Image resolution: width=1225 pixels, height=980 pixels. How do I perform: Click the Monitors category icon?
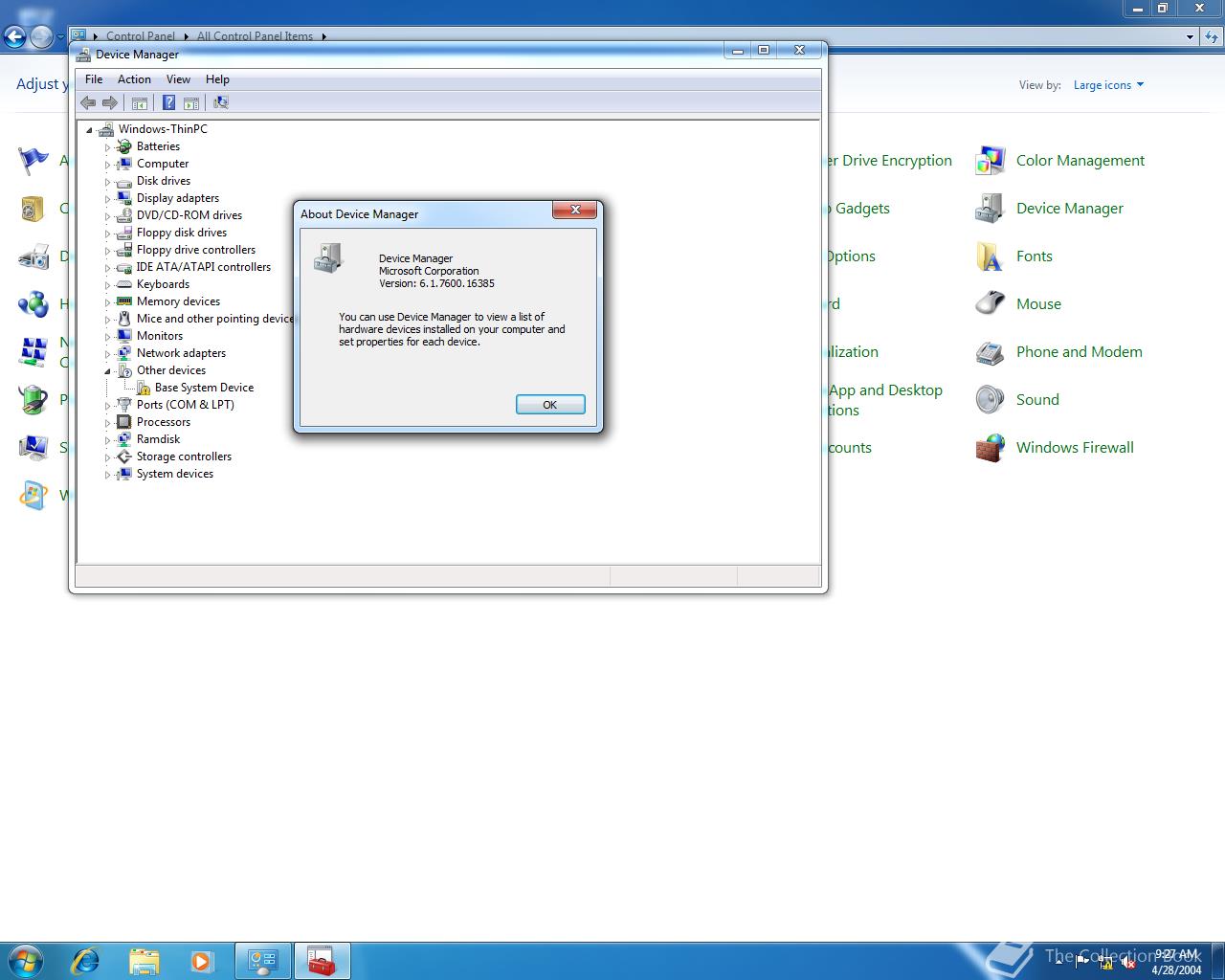123,336
